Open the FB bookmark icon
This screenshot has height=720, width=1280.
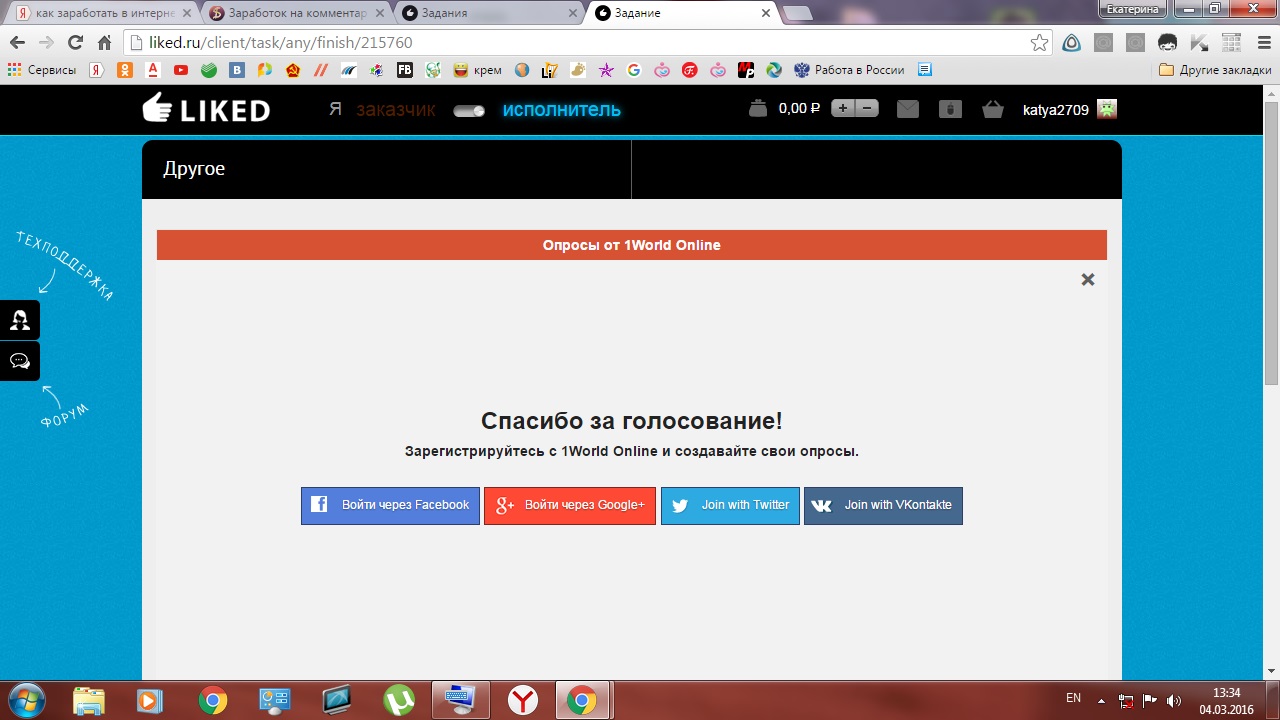pos(405,70)
